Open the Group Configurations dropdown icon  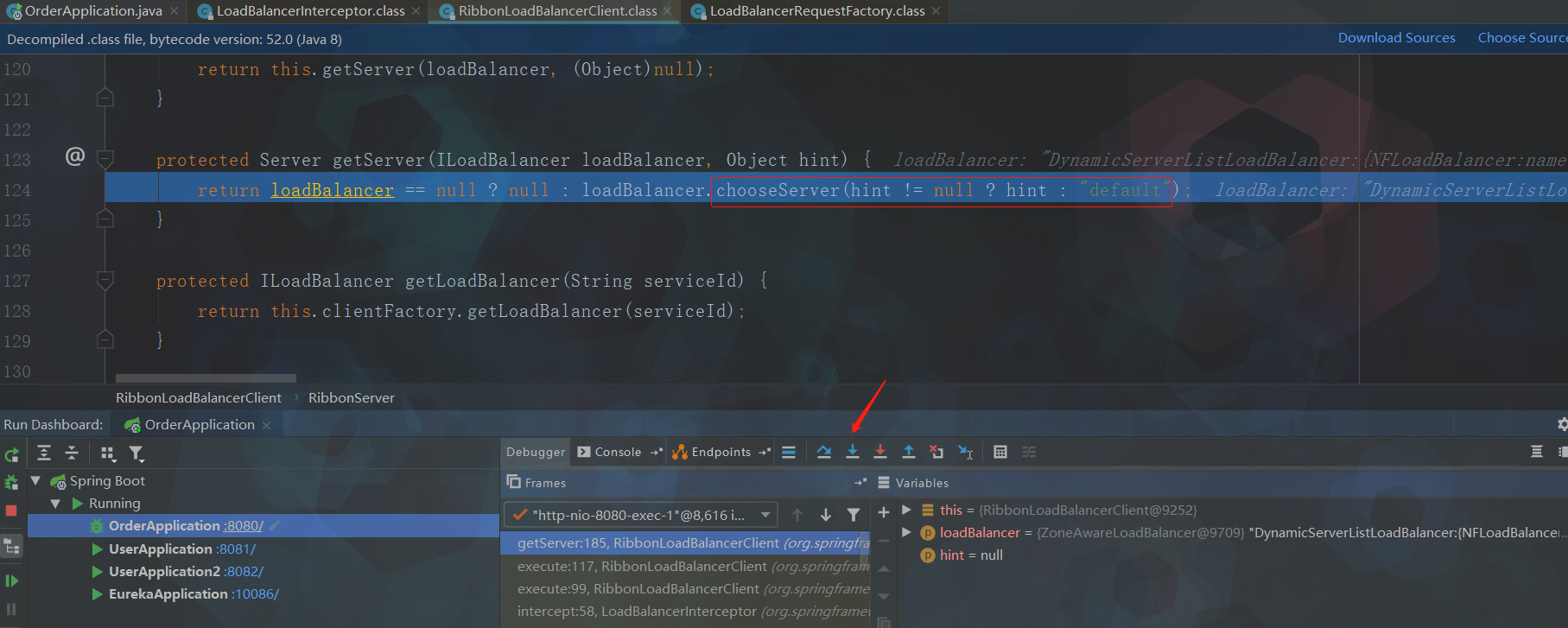pyautogui.click(x=108, y=454)
